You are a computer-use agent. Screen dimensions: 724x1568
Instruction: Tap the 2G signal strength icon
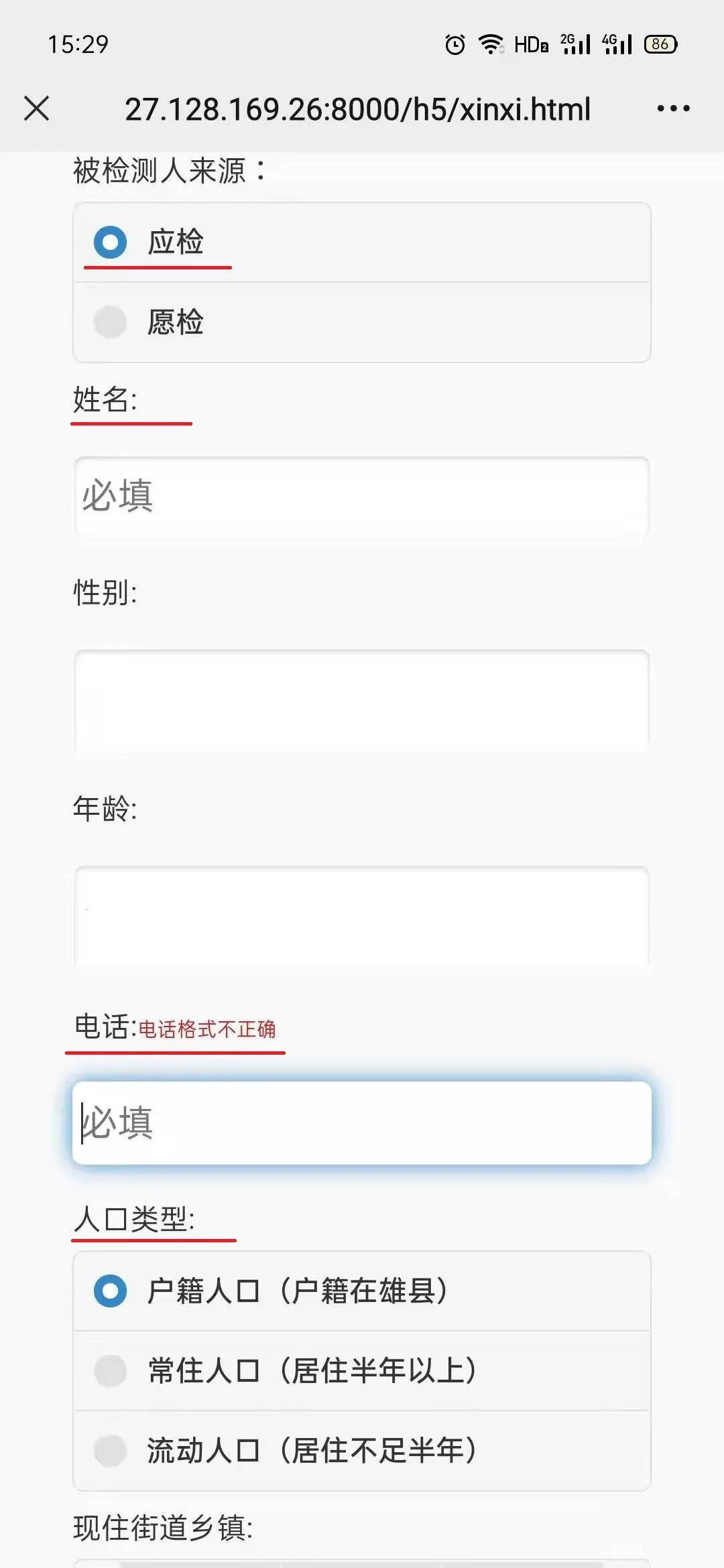[x=576, y=45]
